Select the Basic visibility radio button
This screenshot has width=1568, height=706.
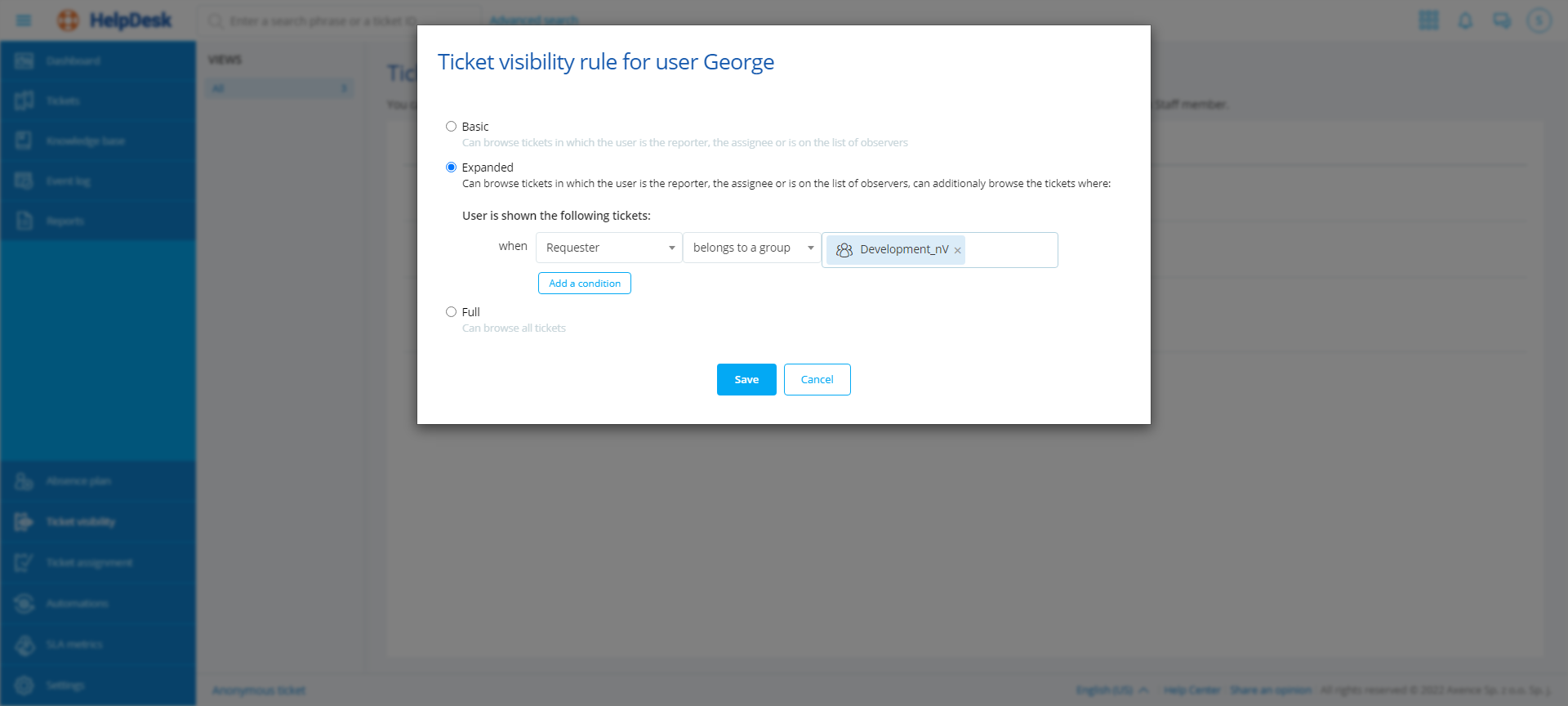[451, 127]
